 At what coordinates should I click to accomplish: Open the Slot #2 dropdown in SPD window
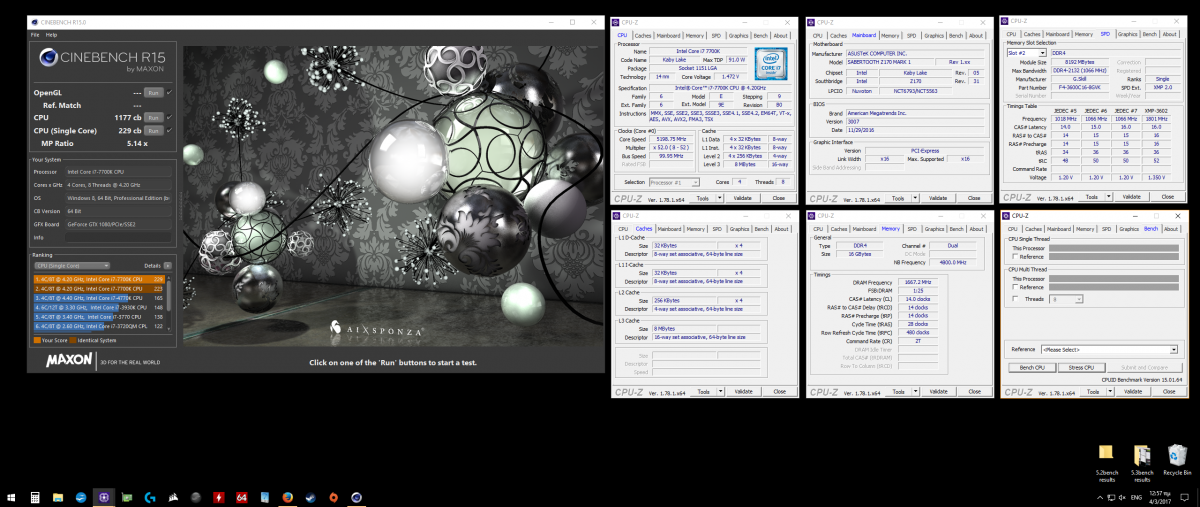coord(1029,52)
